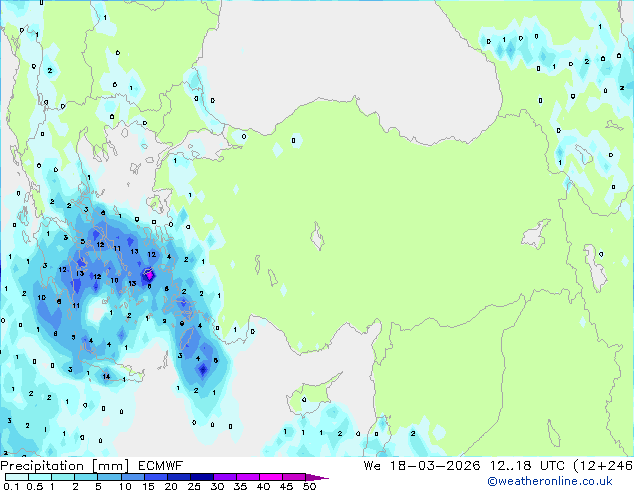
Task: Click the magenta swatch between 40 and 45
Action: click(271, 477)
